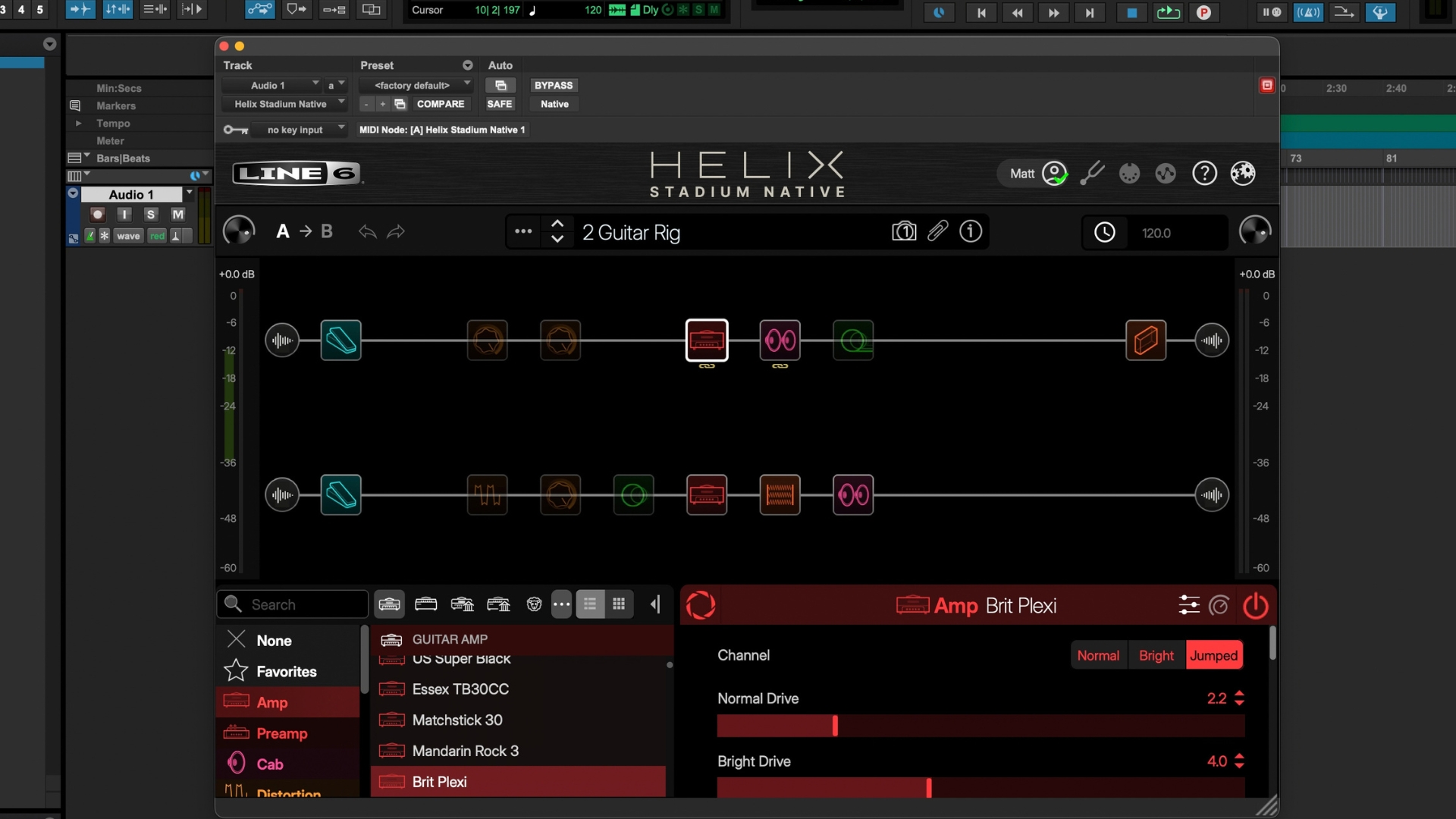Screen dimensions: 1456x819
Task: Open the help question mark icon
Action: 1204,174
